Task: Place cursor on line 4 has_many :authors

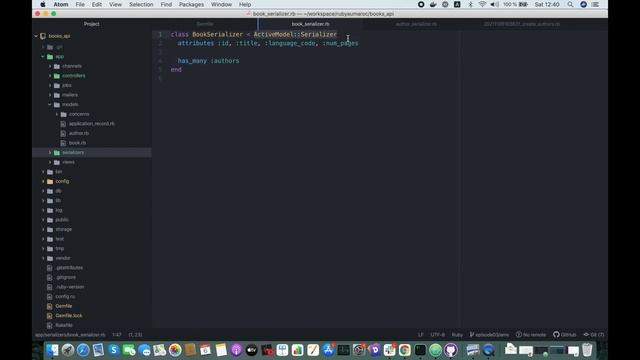Action: 208,61
